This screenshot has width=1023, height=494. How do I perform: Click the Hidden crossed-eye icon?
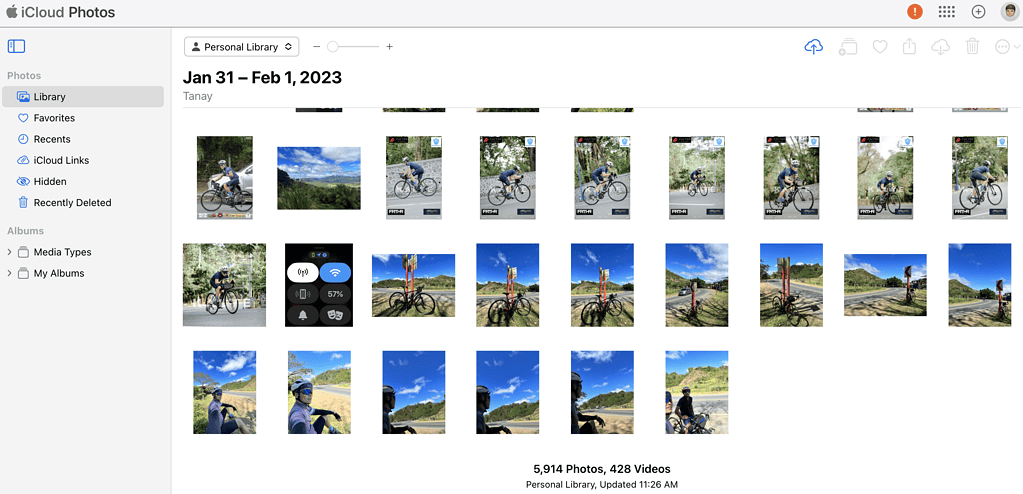click(x=23, y=181)
